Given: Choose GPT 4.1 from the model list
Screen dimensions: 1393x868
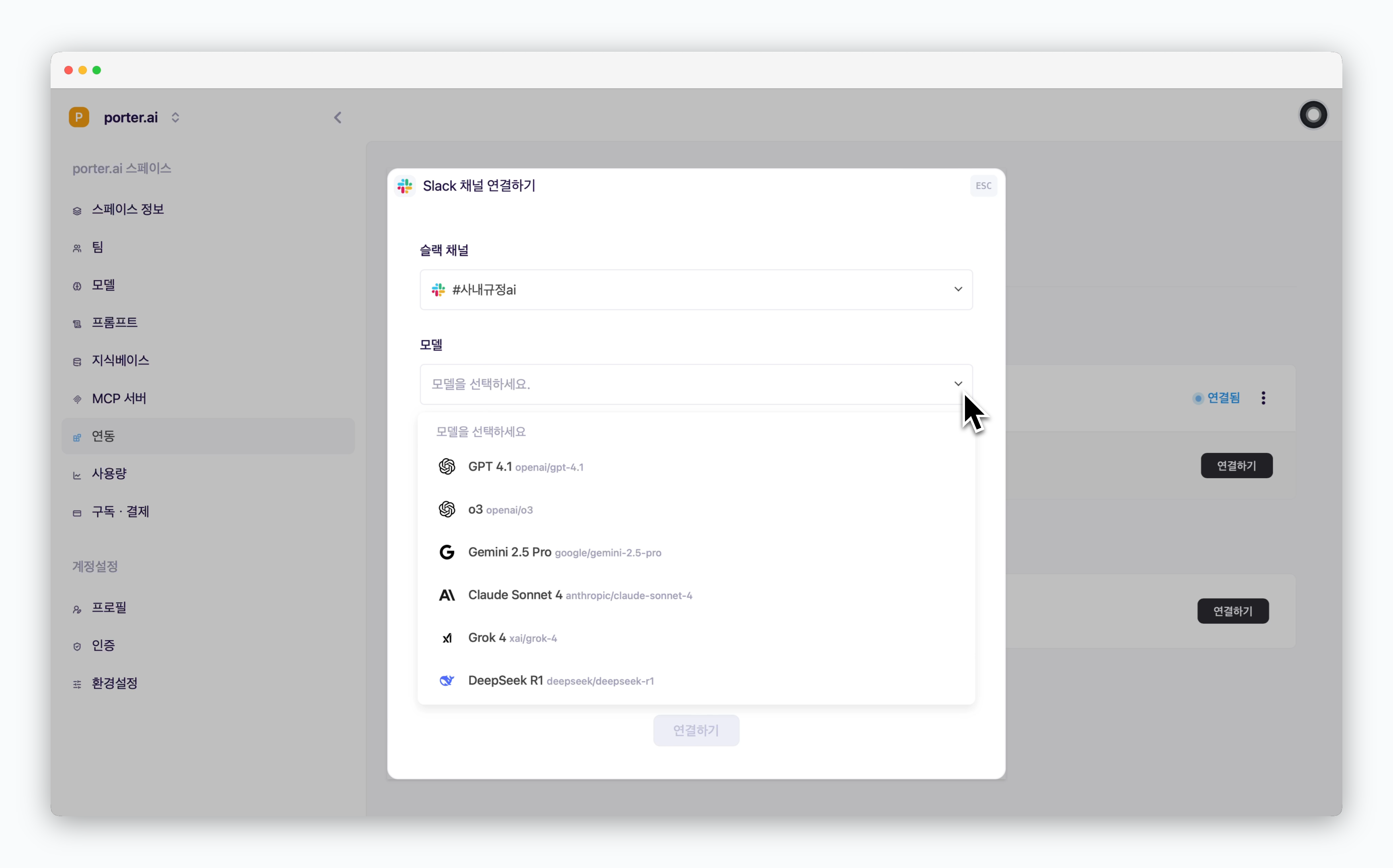Looking at the screenshot, I should (696, 467).
